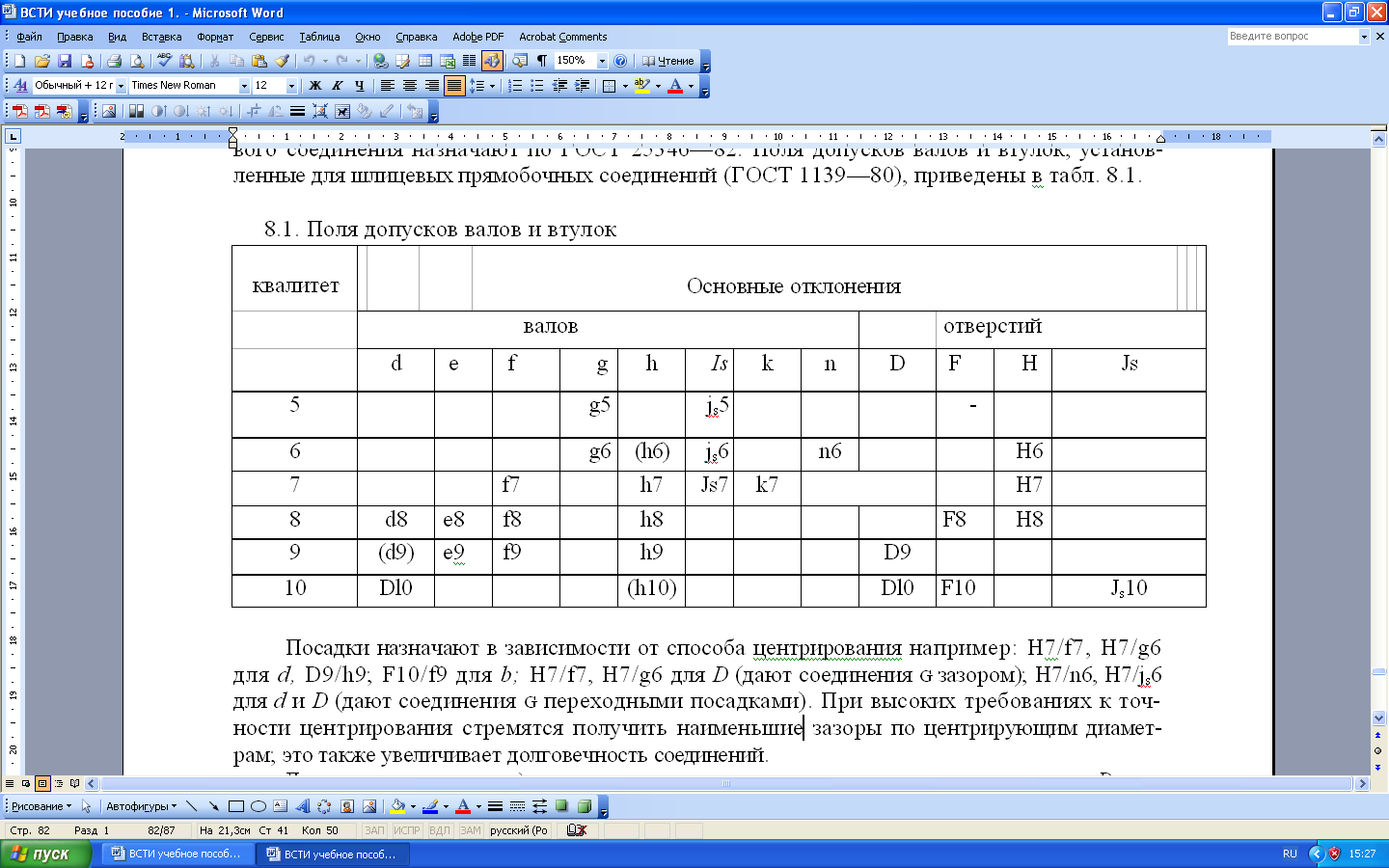Viewport: 1389px width, 868px height.
Task: Apply red font color on Formatting toolbar
Action: click(x=675, y=86)
